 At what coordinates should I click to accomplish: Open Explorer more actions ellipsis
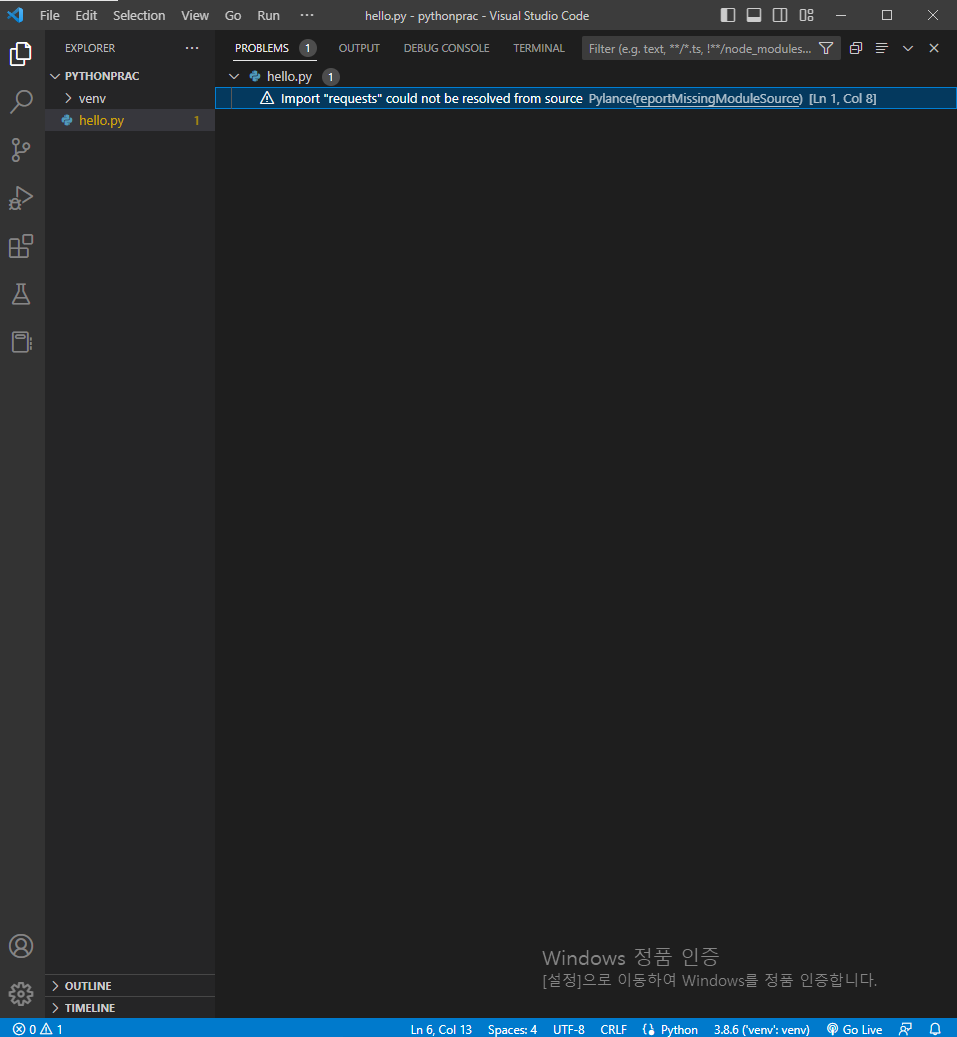coord(192,48)
